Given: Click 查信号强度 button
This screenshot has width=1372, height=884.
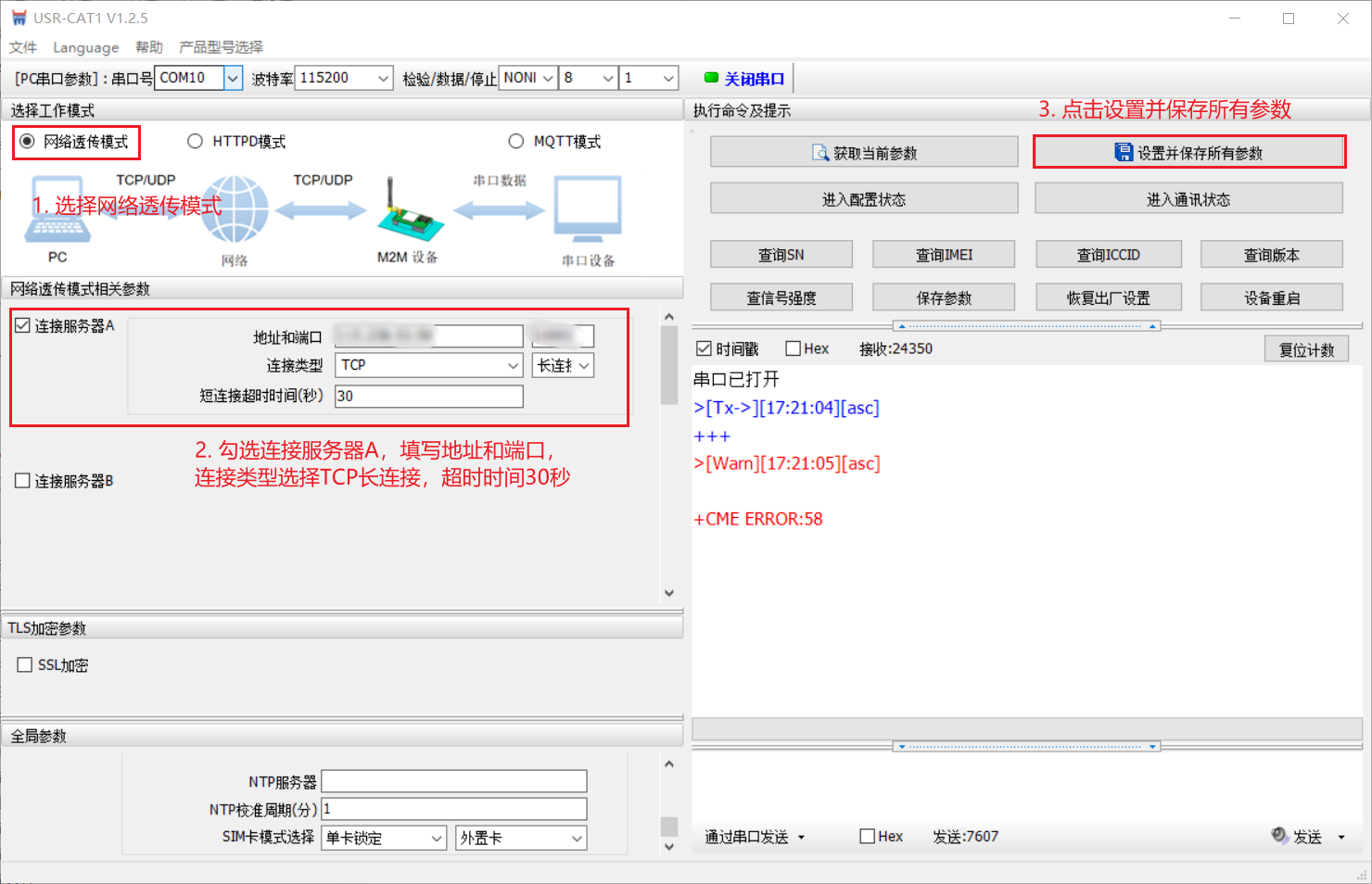Looking at the screenshot, I should pos(781,297).
